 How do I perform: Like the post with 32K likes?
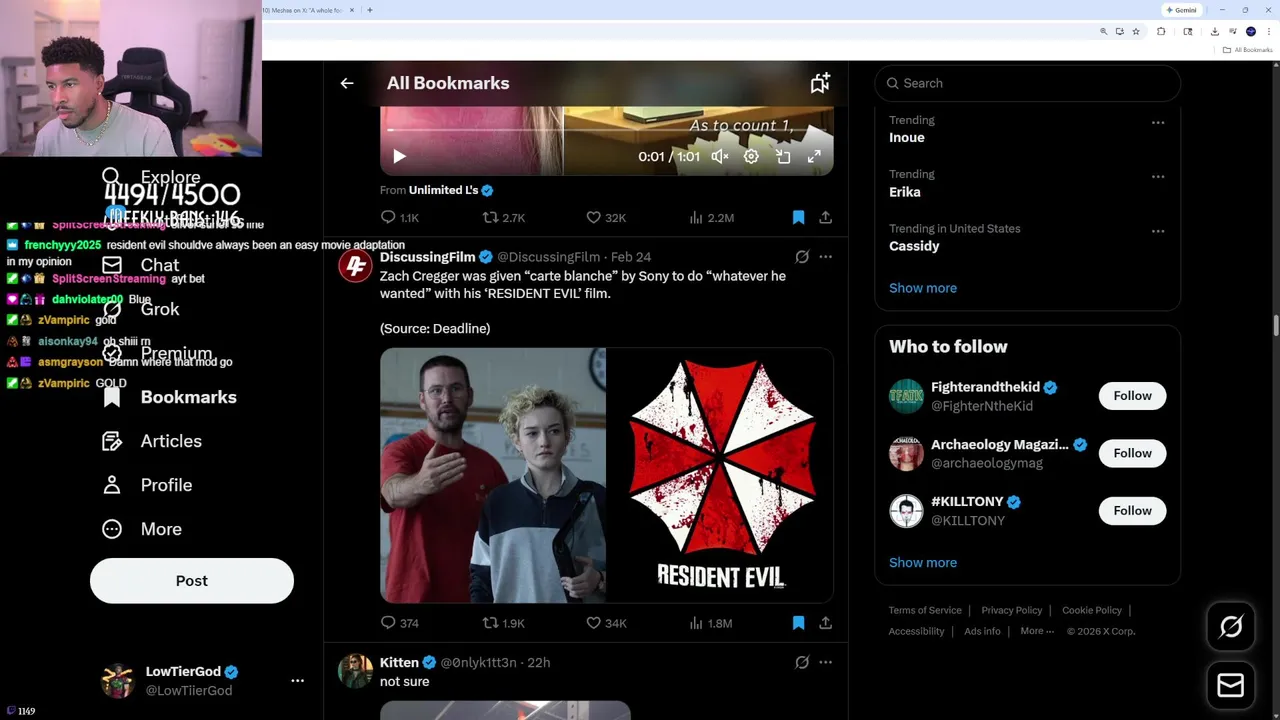point(606,217)
